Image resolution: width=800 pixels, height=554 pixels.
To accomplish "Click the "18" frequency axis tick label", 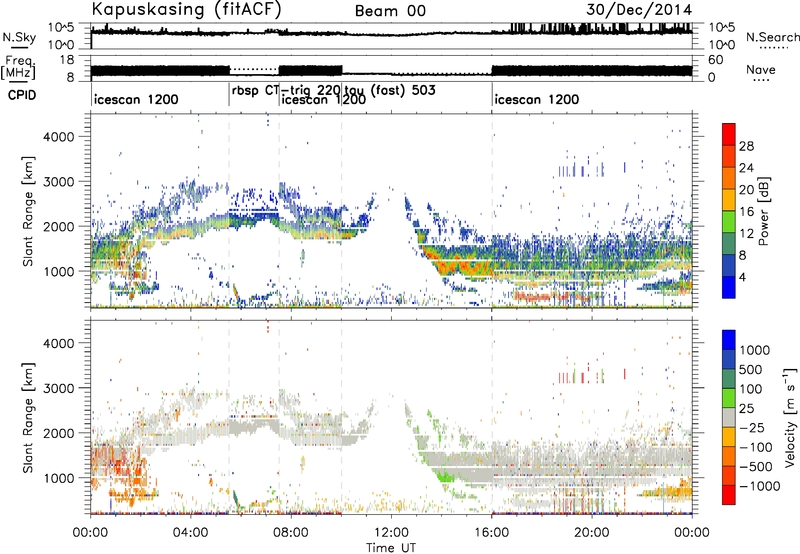I will (x=67, y=60).
